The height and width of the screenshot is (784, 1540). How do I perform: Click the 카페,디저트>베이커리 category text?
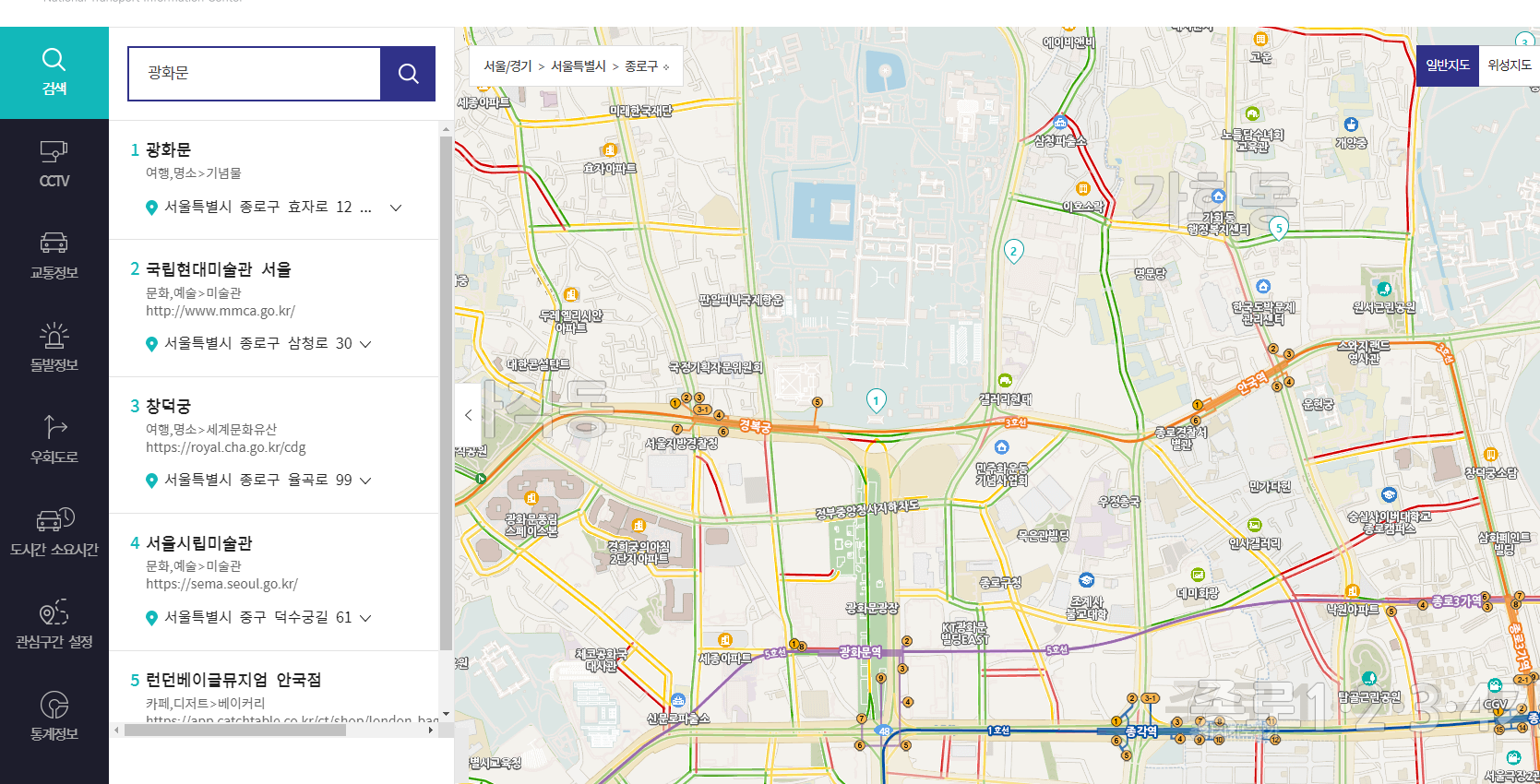click(x=205, y=704)
